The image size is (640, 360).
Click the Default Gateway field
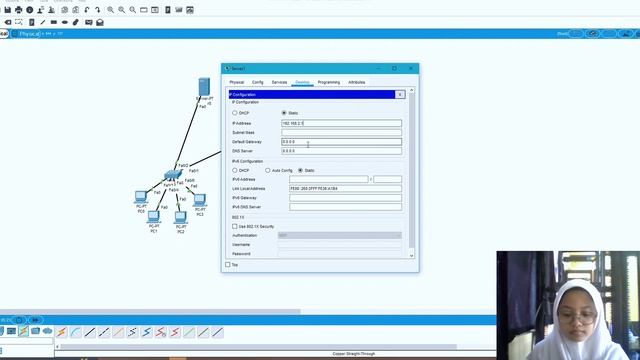[341, 142]
